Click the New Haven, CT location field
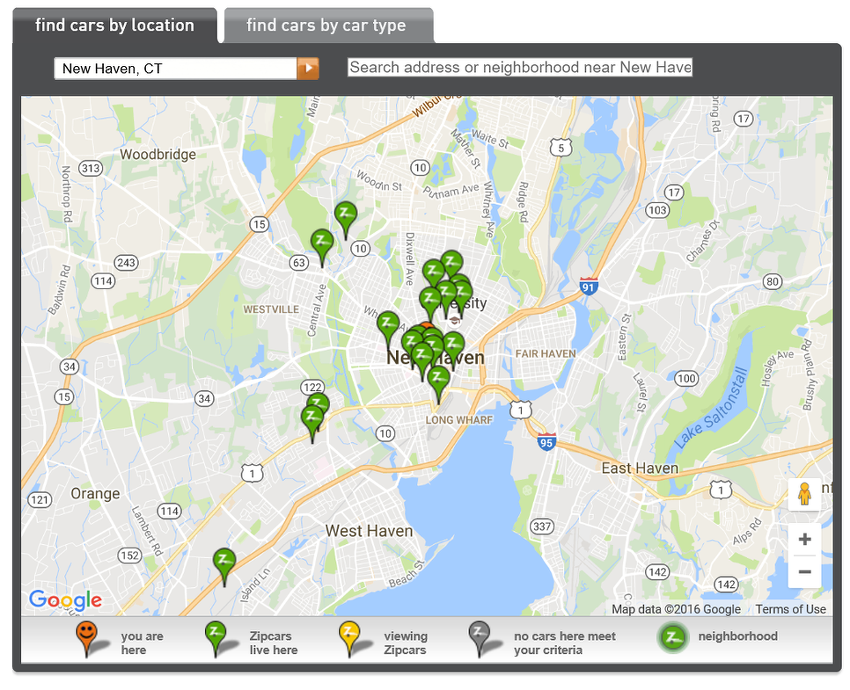Screen dimensions: 850x690 (x=175, y=68)
